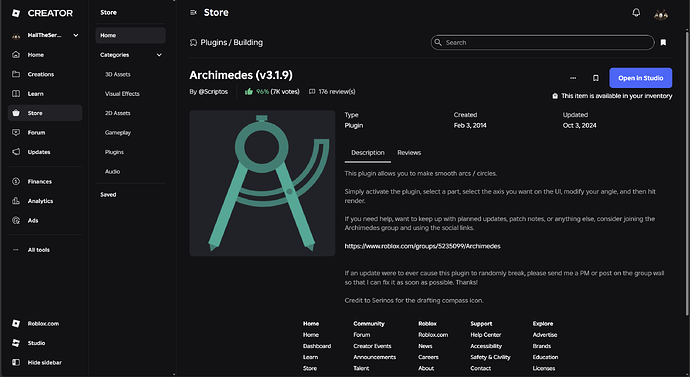Open the @Scriptos creator profile
The height and width of the screenshot is (377, 690).
[x=213, y=92]
